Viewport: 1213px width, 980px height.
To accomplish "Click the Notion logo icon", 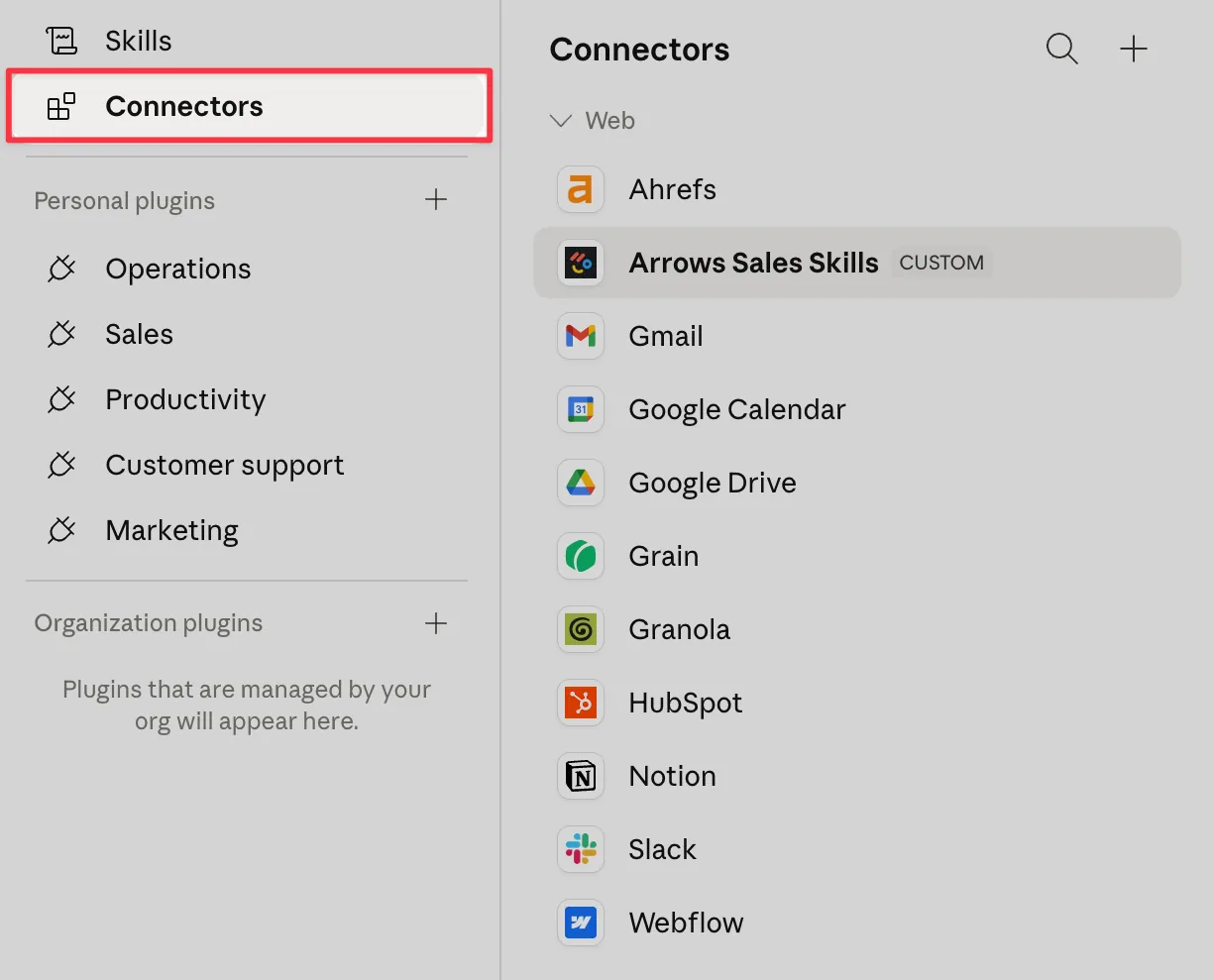I will coord(581,776).
